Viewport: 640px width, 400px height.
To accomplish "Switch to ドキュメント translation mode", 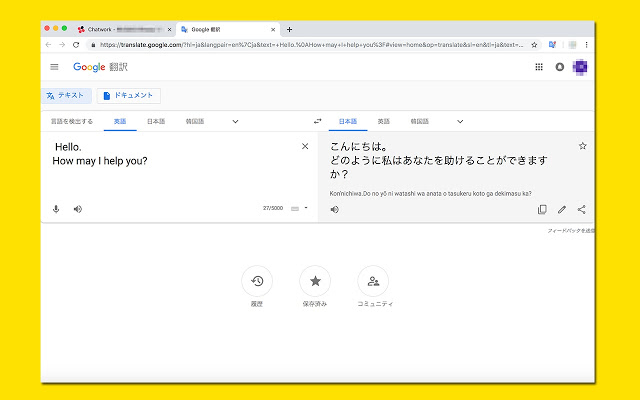I will (x=128, y=96).
